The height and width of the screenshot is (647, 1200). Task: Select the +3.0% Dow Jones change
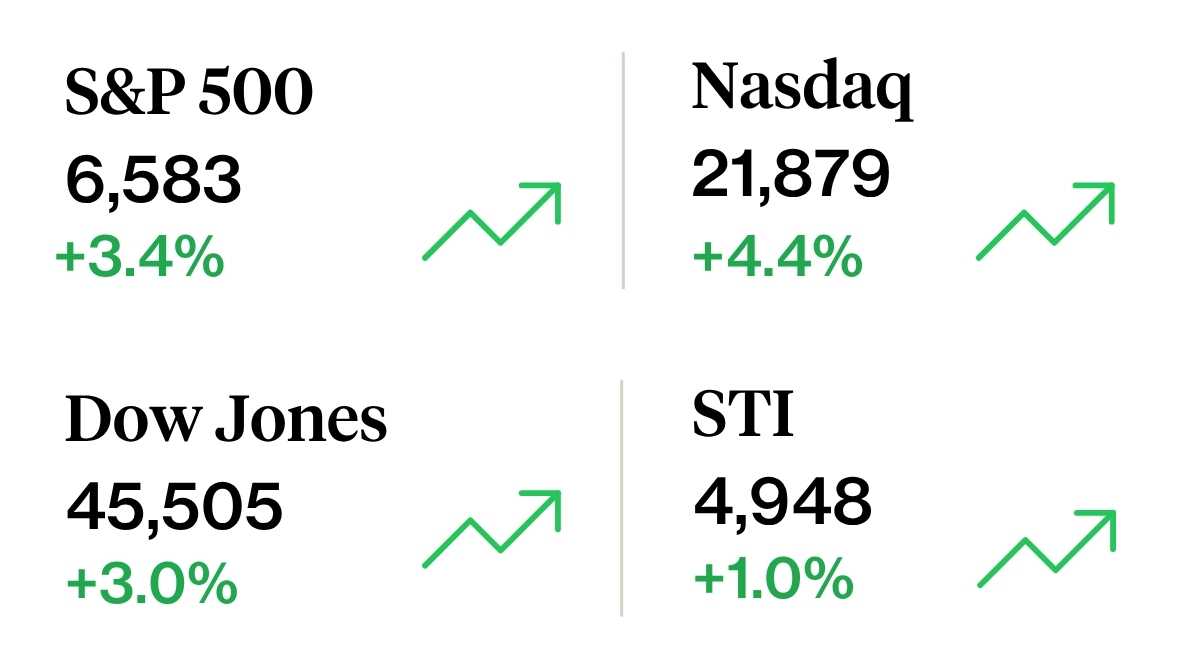tap(152, 583)
